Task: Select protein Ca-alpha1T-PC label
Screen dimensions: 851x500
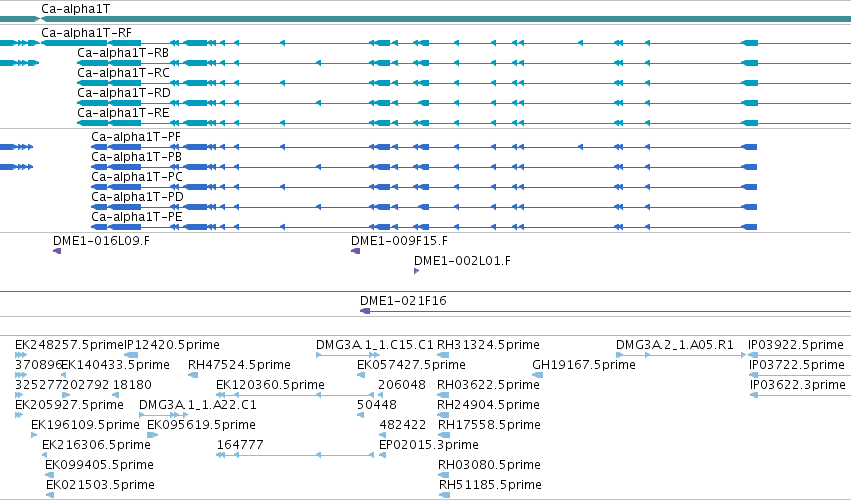Action: [x=137, y=177]
